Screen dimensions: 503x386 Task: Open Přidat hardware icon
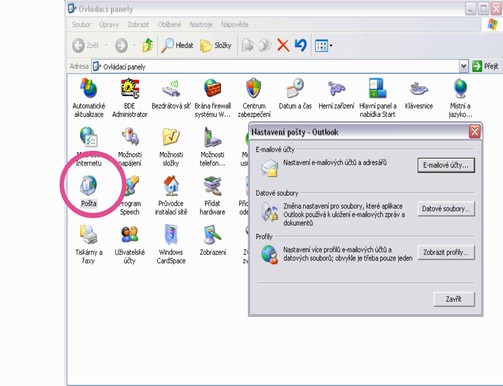pos(213,195)
